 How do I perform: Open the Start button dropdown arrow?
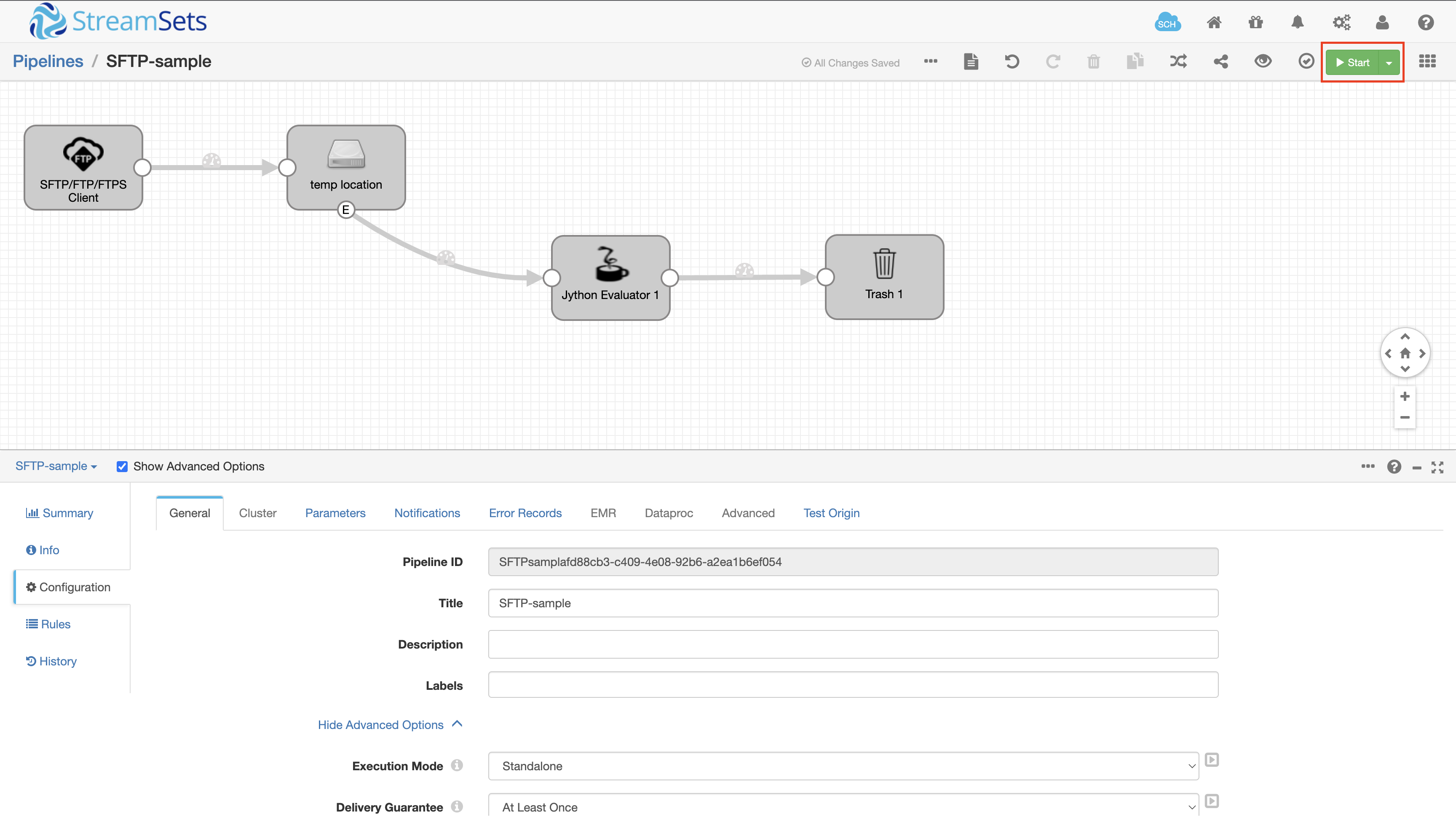coord(1389,63)
